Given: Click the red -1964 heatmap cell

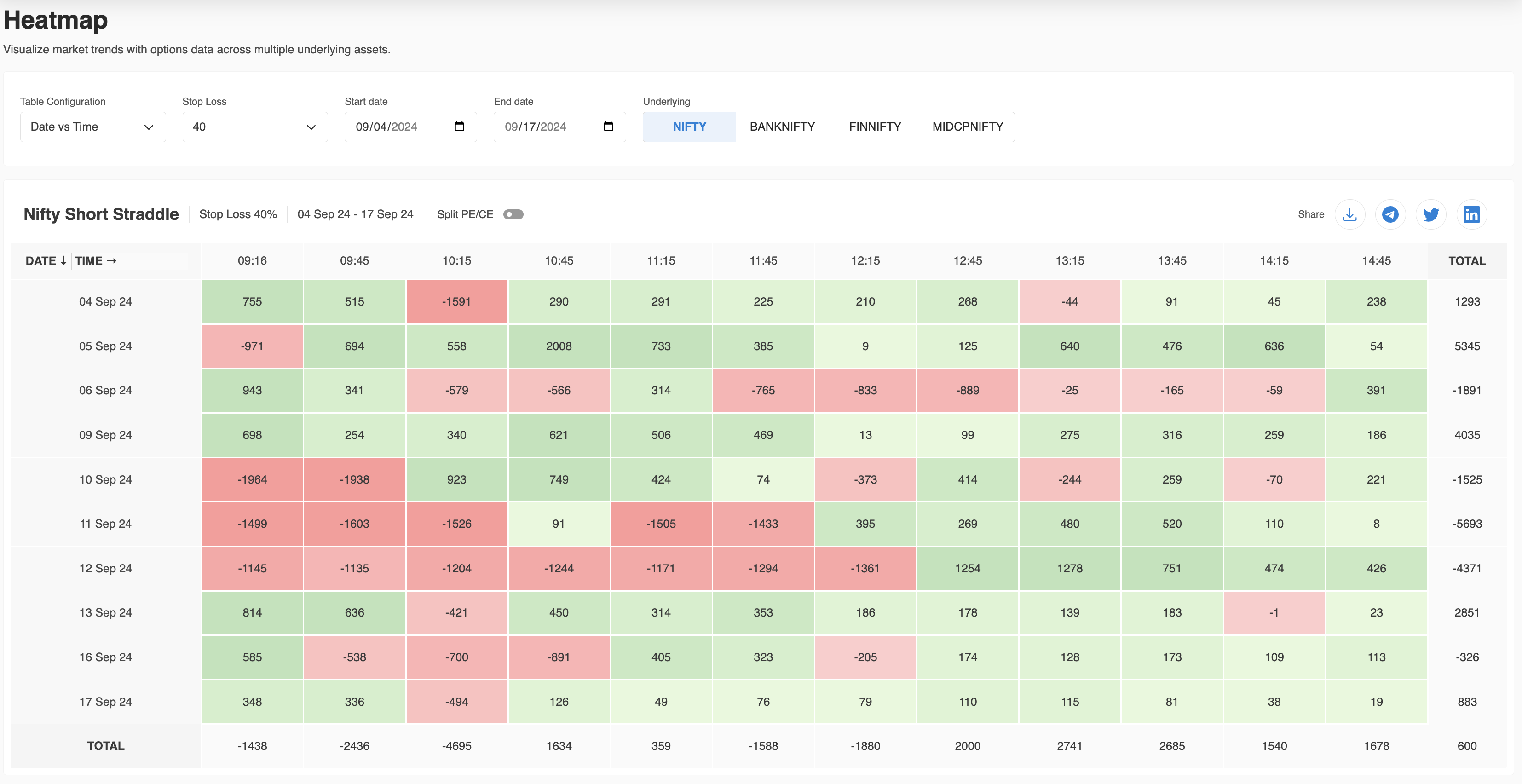Looking at the screenshot, I should tap(252, 480).
